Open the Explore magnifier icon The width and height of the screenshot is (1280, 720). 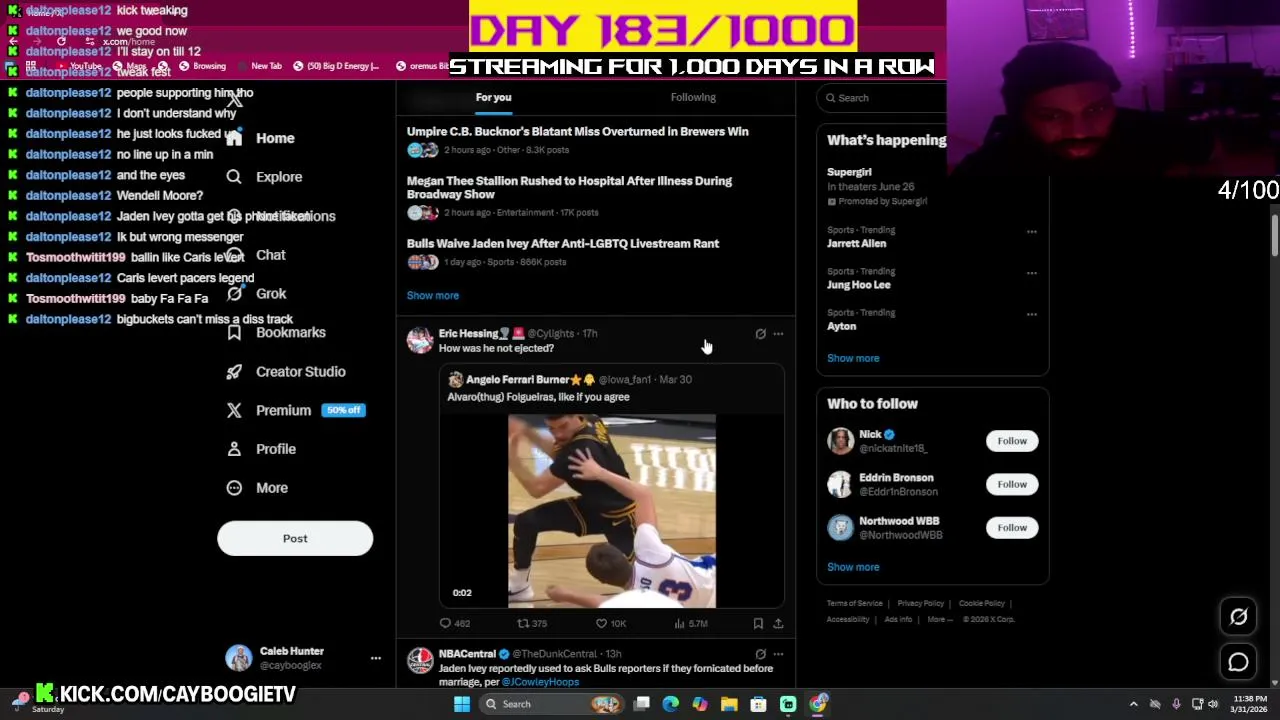(x=234, y=177)
